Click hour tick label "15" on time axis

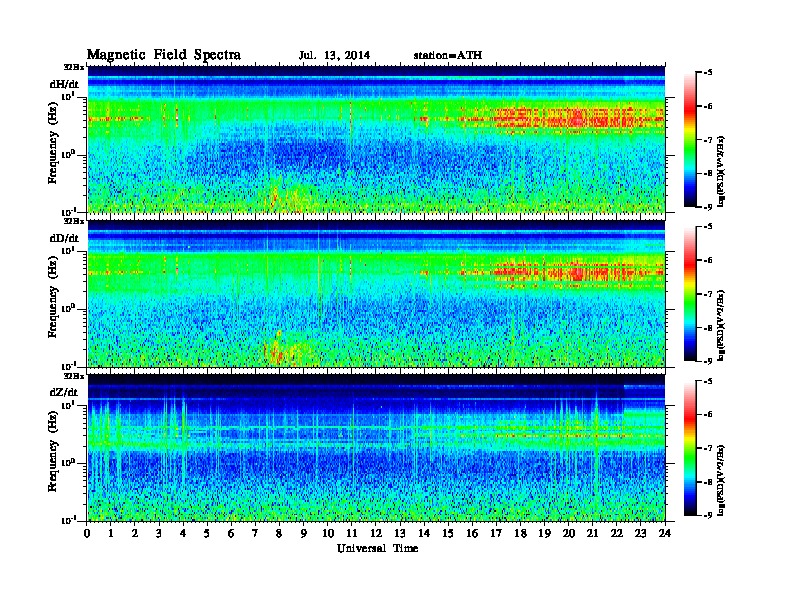click(x=448, y=533)
